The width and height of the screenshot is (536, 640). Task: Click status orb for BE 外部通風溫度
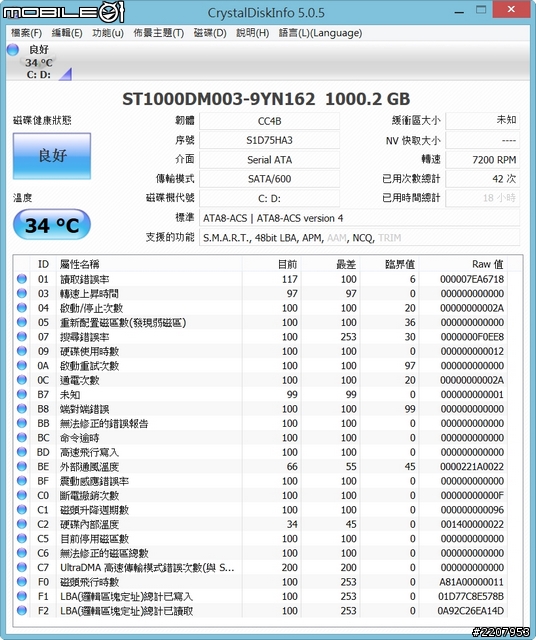[x=22, y=466]
